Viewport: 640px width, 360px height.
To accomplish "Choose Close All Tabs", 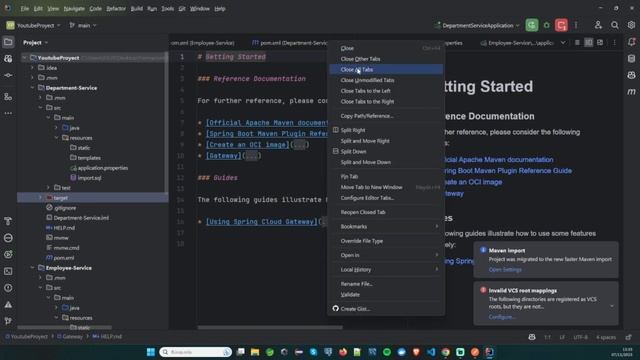I will tap(386, 69).
